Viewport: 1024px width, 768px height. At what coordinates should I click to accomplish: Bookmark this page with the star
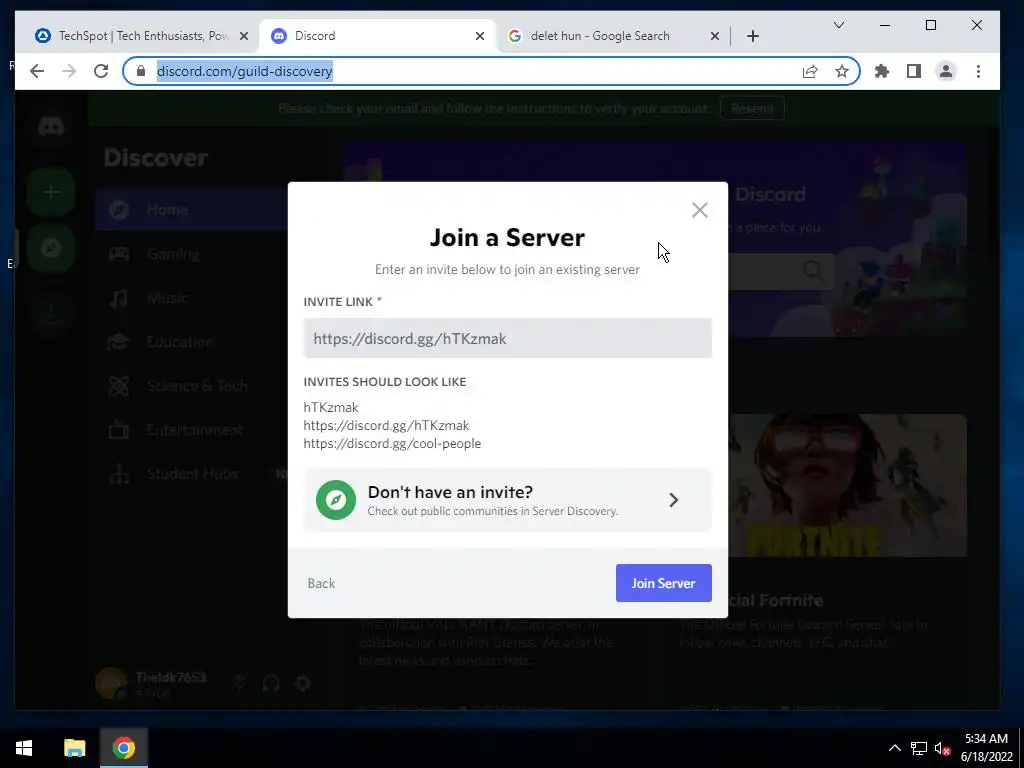(x=842, y=71)
